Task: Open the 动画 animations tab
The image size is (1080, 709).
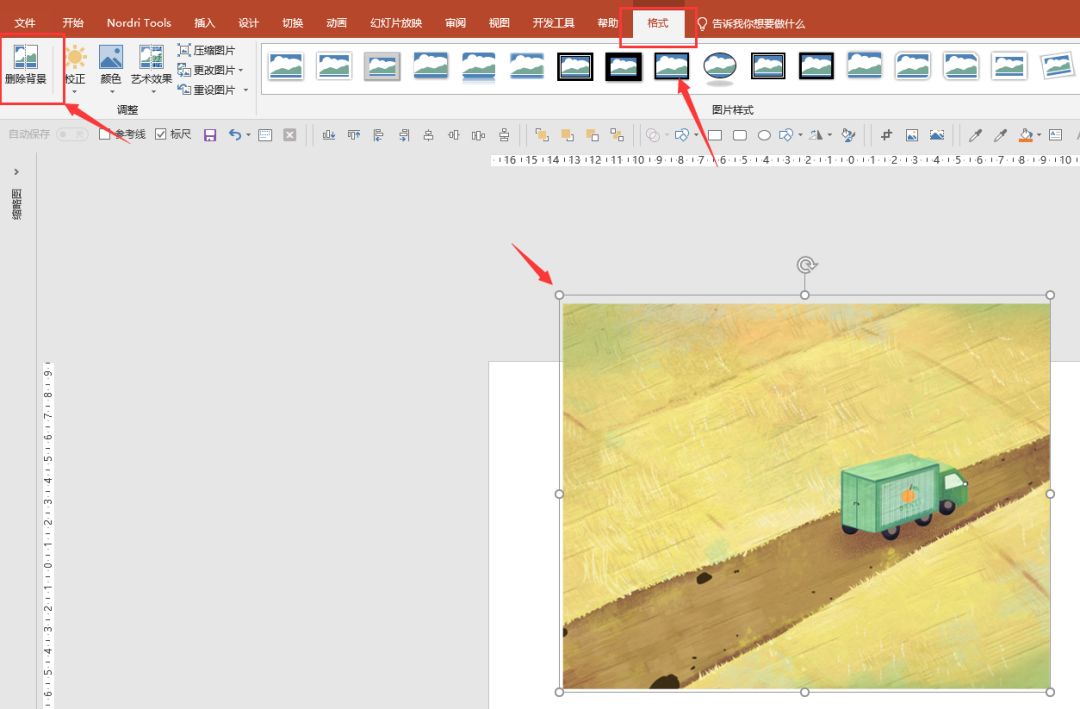Action: point(336,23)
